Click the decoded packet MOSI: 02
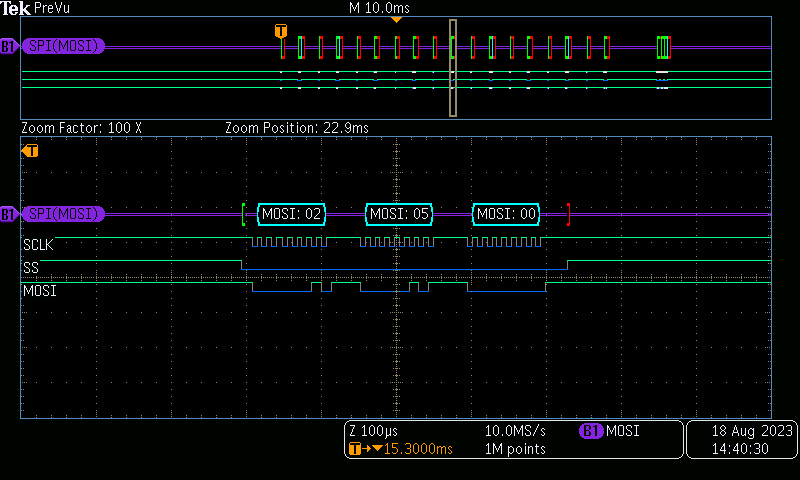The width and height of the screenshot is (800, 480). tap(291, 214)
